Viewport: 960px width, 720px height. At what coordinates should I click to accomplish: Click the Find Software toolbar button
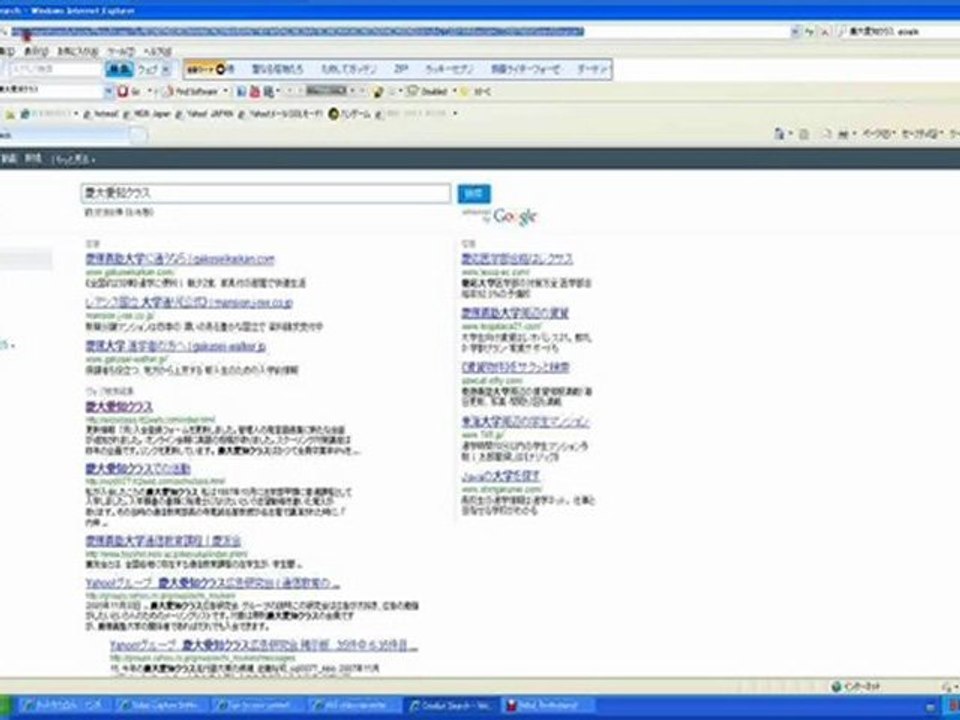click(191, 92)
